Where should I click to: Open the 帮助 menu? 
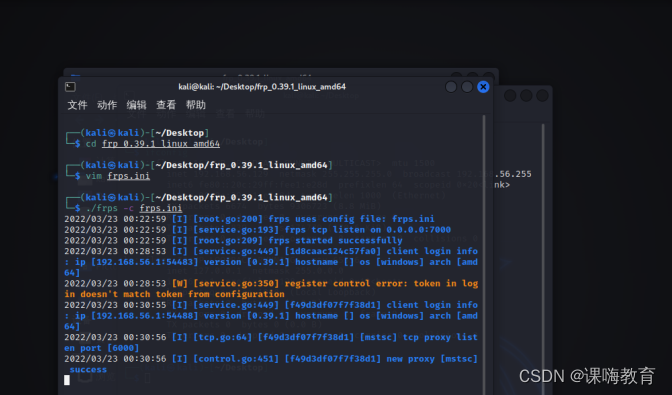click(195, 105)
